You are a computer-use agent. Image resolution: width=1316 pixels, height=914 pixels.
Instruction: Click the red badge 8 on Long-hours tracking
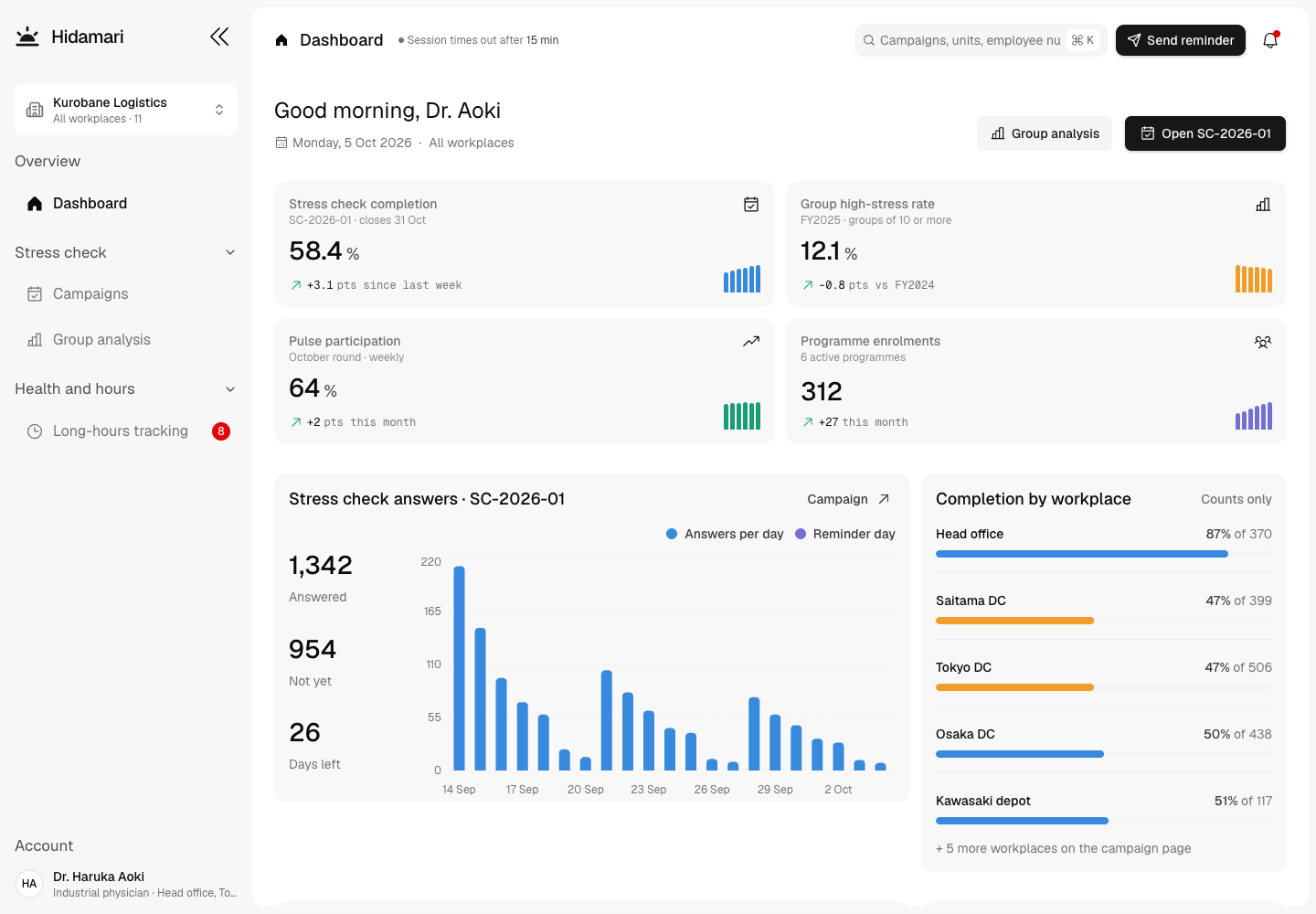[221, 431]
